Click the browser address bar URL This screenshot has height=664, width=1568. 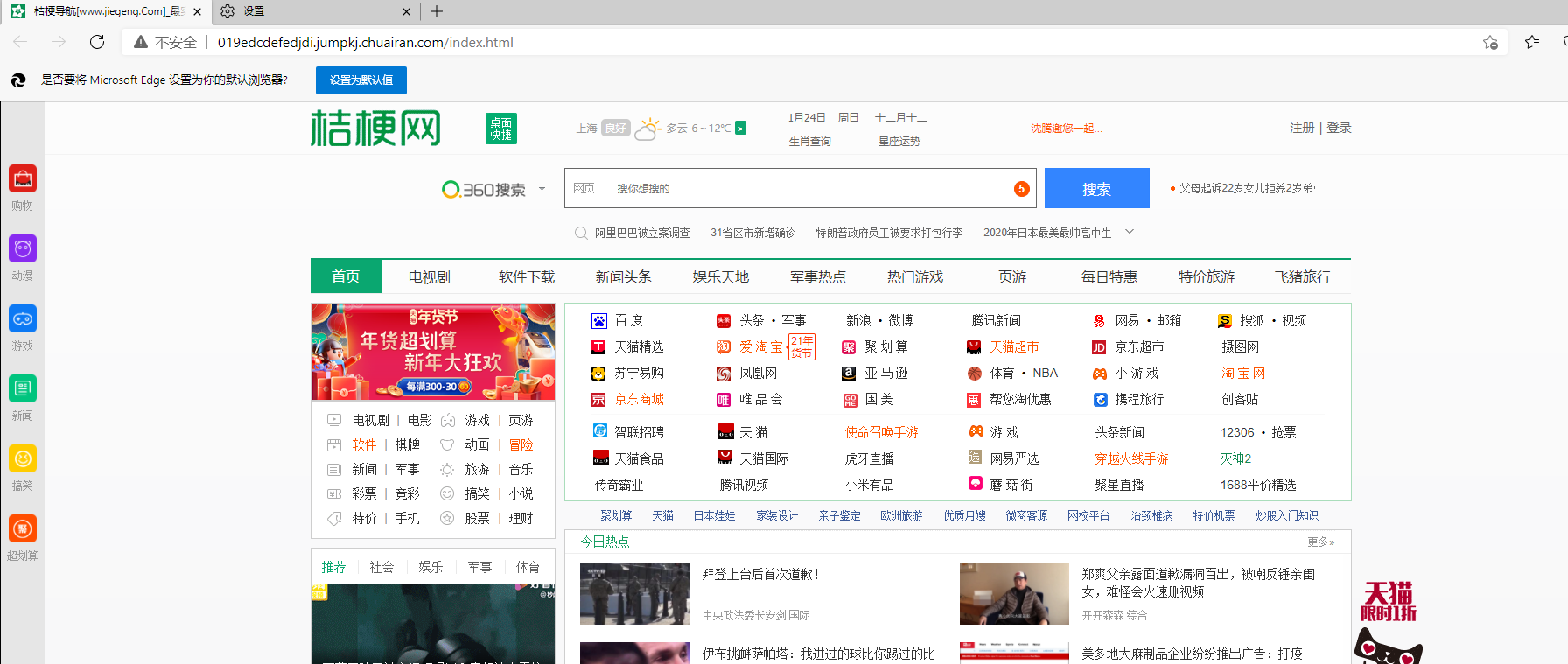tap(365, 42)
